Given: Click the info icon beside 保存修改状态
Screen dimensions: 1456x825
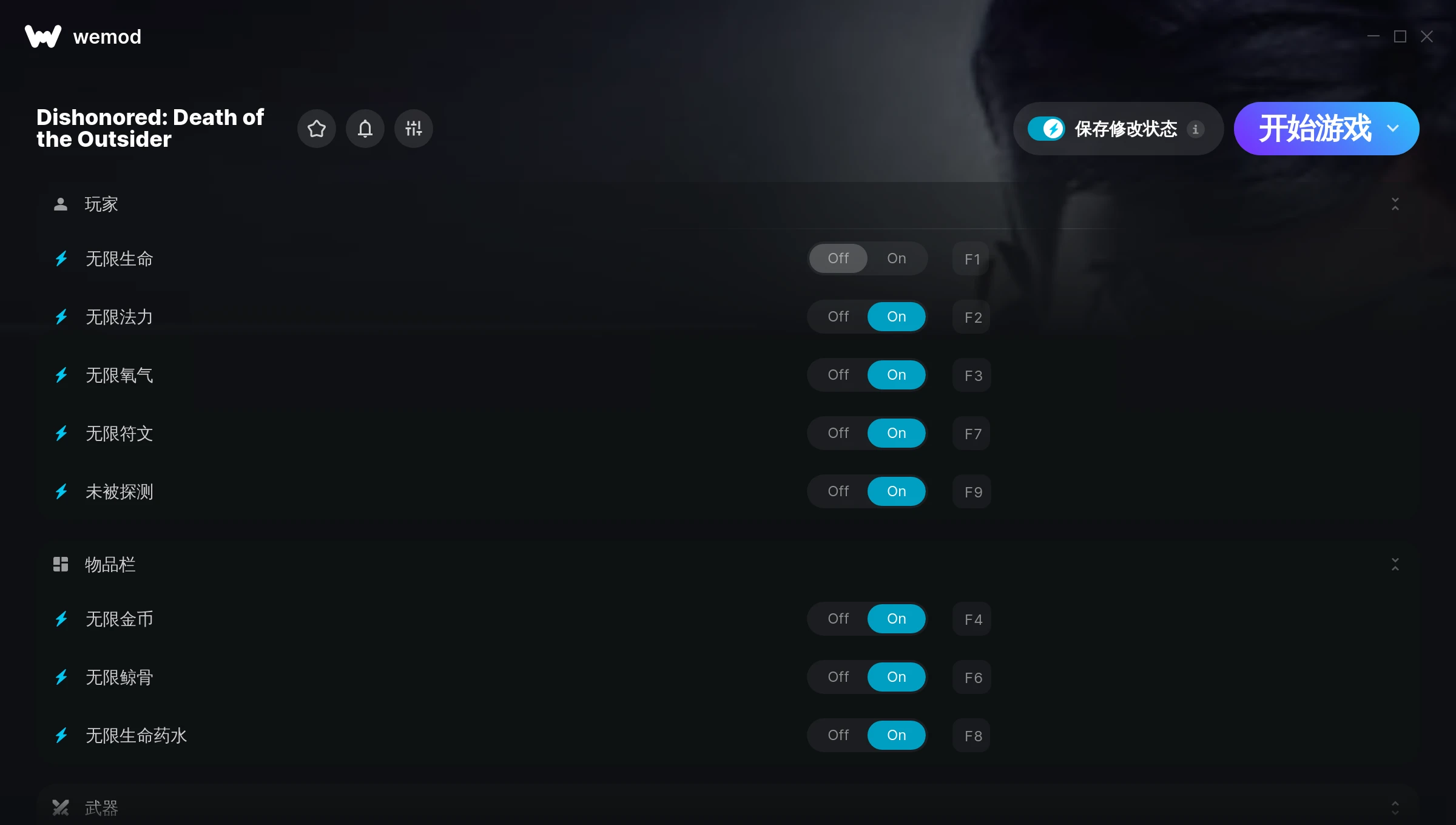Looking at the screenshot, I should click(1196, 129).
